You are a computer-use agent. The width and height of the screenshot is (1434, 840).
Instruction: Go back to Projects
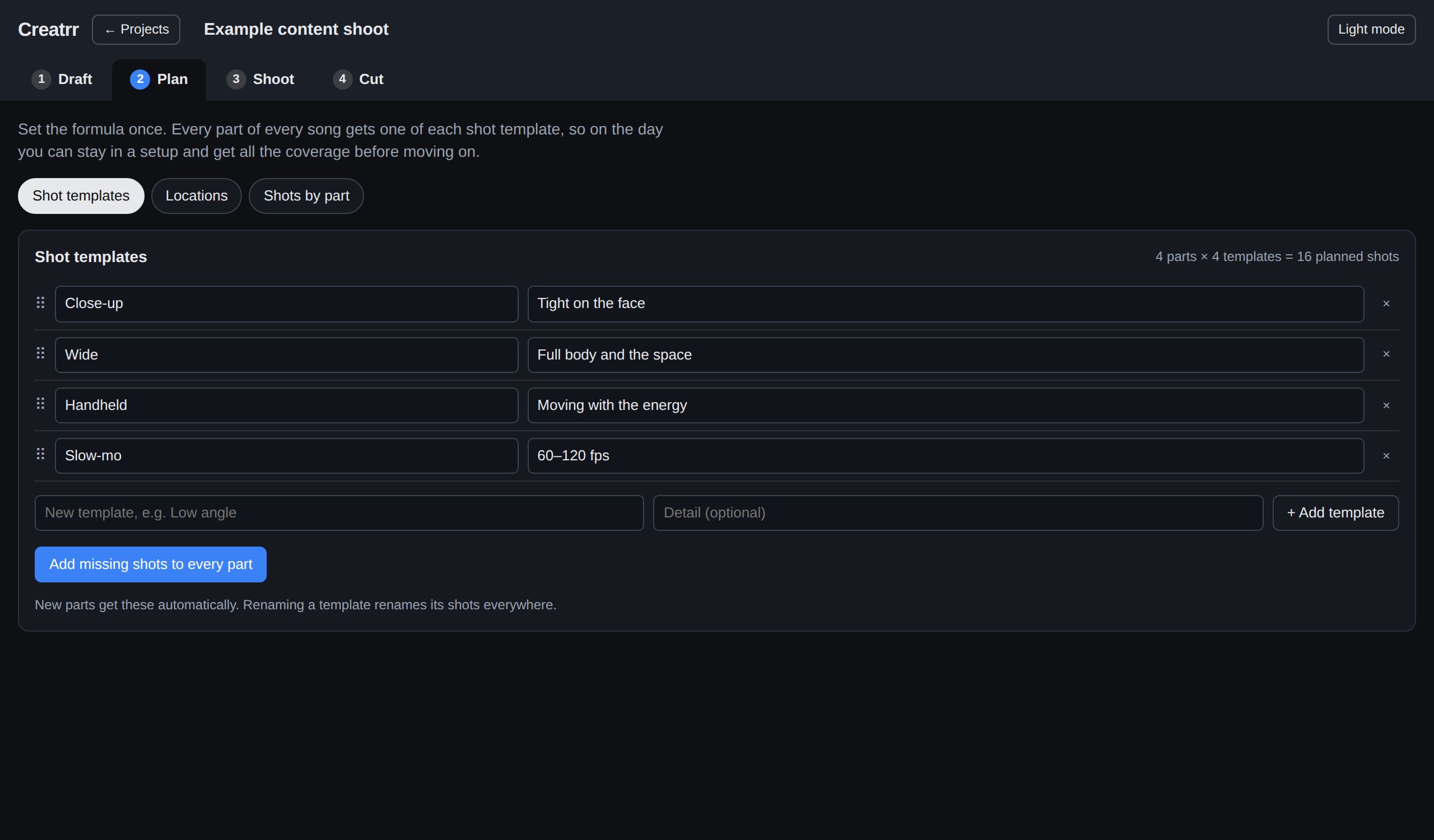click(x=136, y=30)
